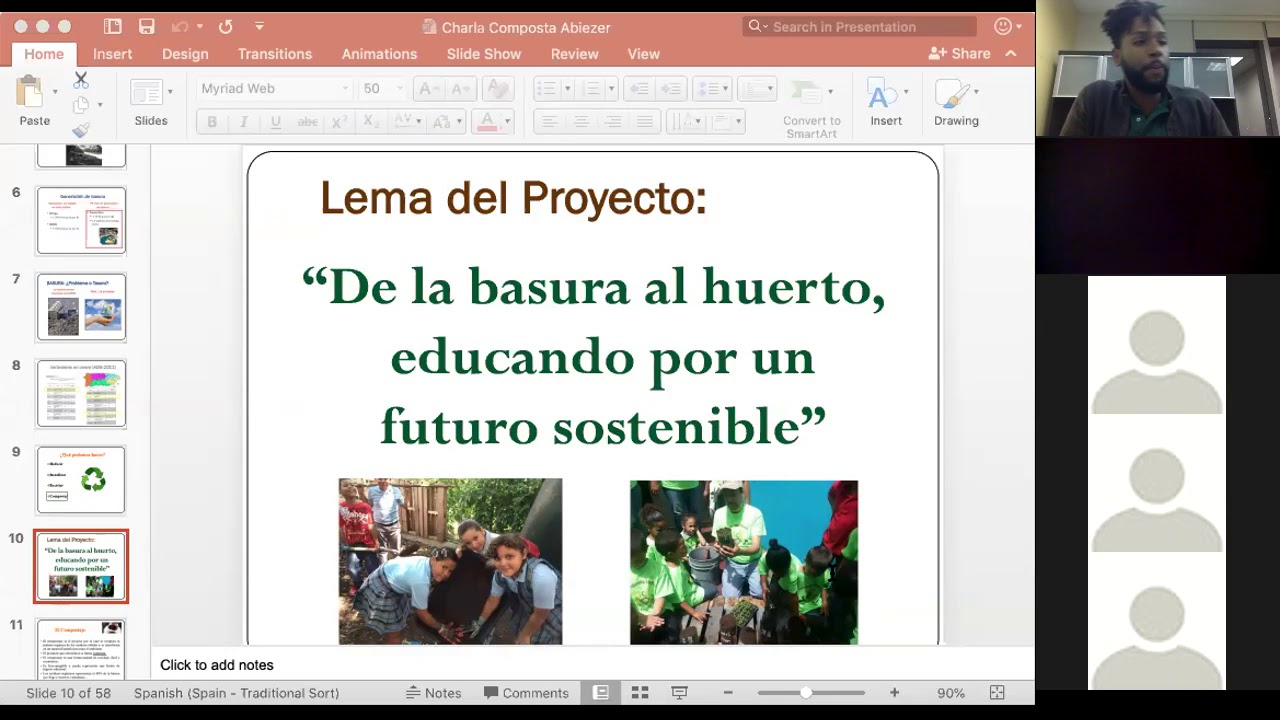
Task: Open the font size 50 dropdown
Action: point(400,89)
